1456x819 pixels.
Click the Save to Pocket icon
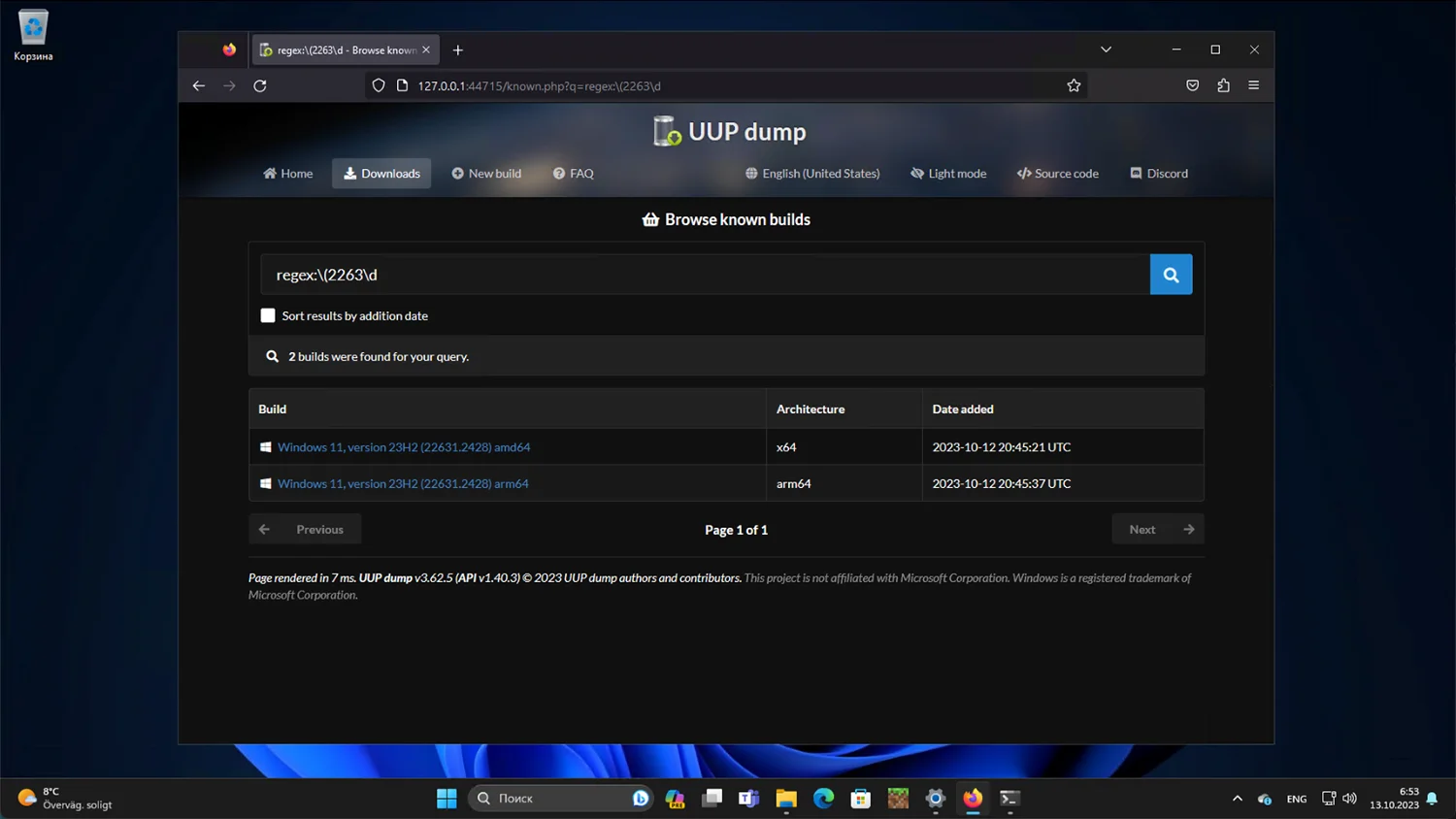(x=1192, y=85)
